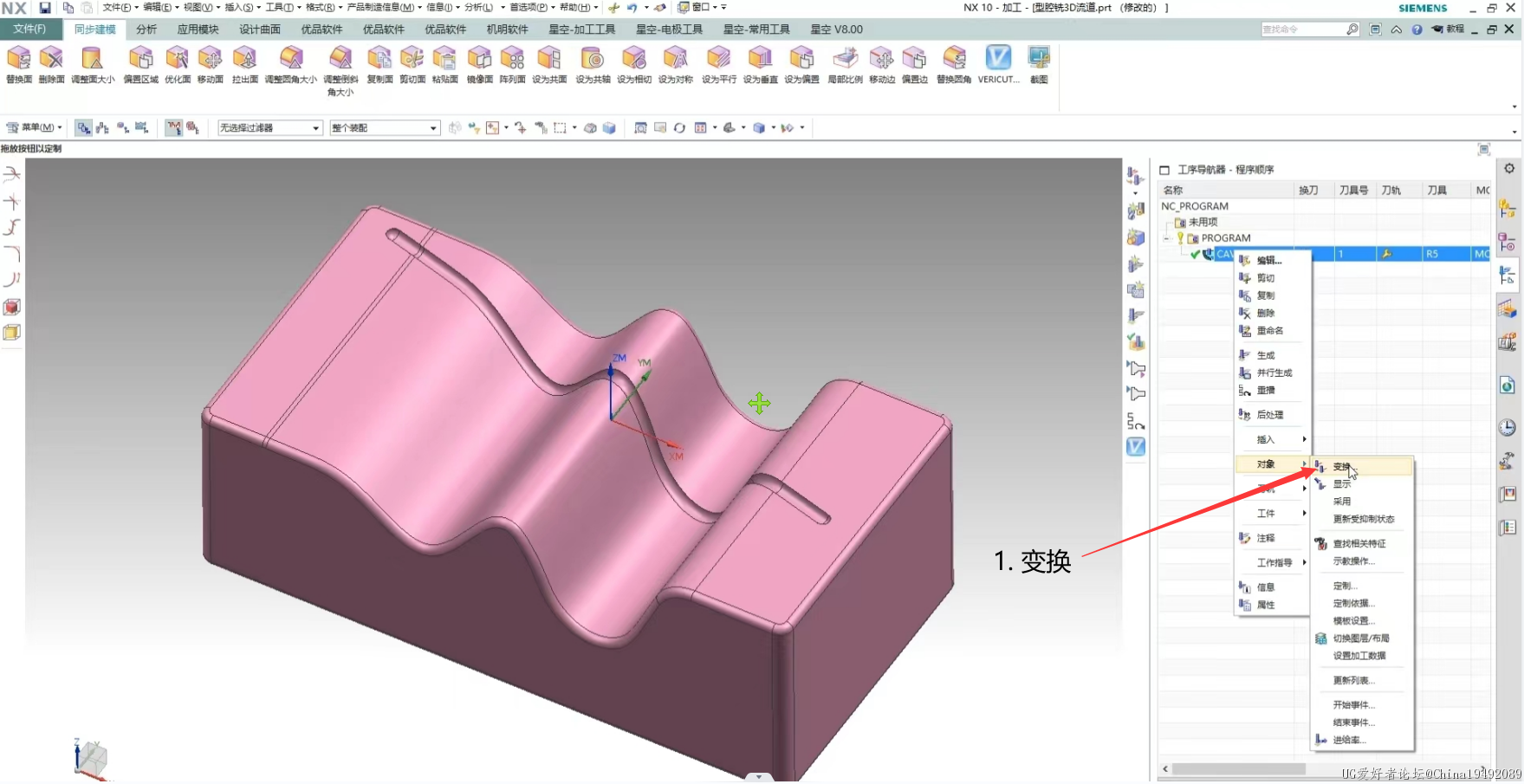Click the 替换面 (Replace Face) icon
The width and height of the screenshot is (1524, 784).
(x=19, y=65)
